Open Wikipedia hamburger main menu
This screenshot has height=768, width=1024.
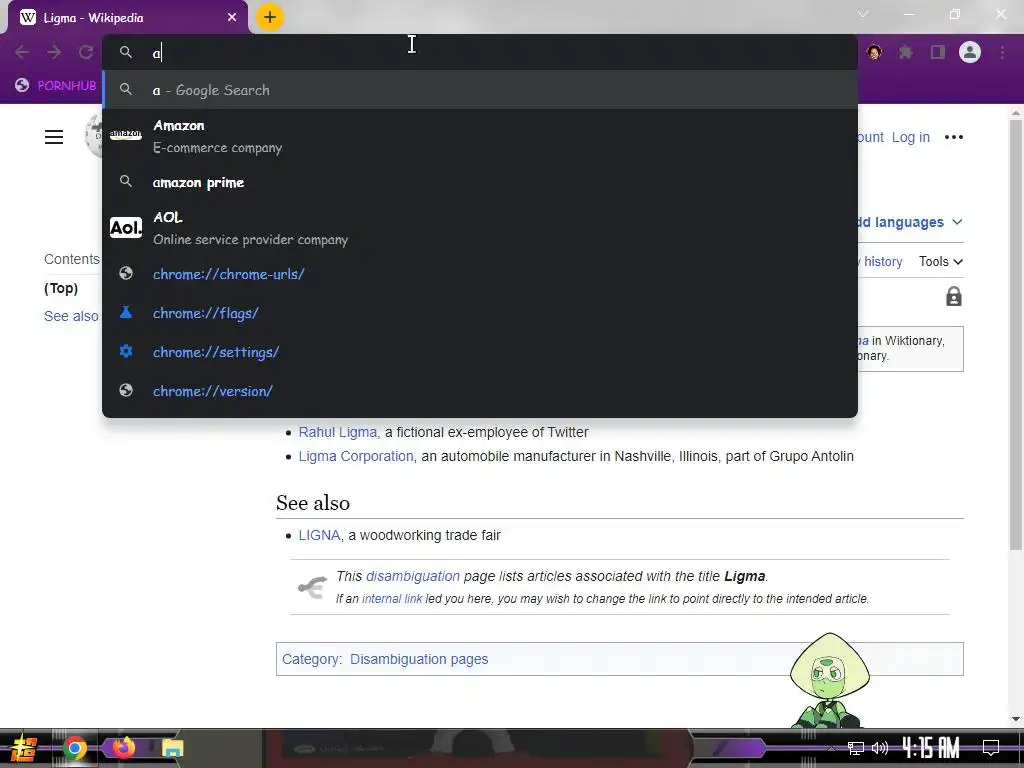coord(54,136)
